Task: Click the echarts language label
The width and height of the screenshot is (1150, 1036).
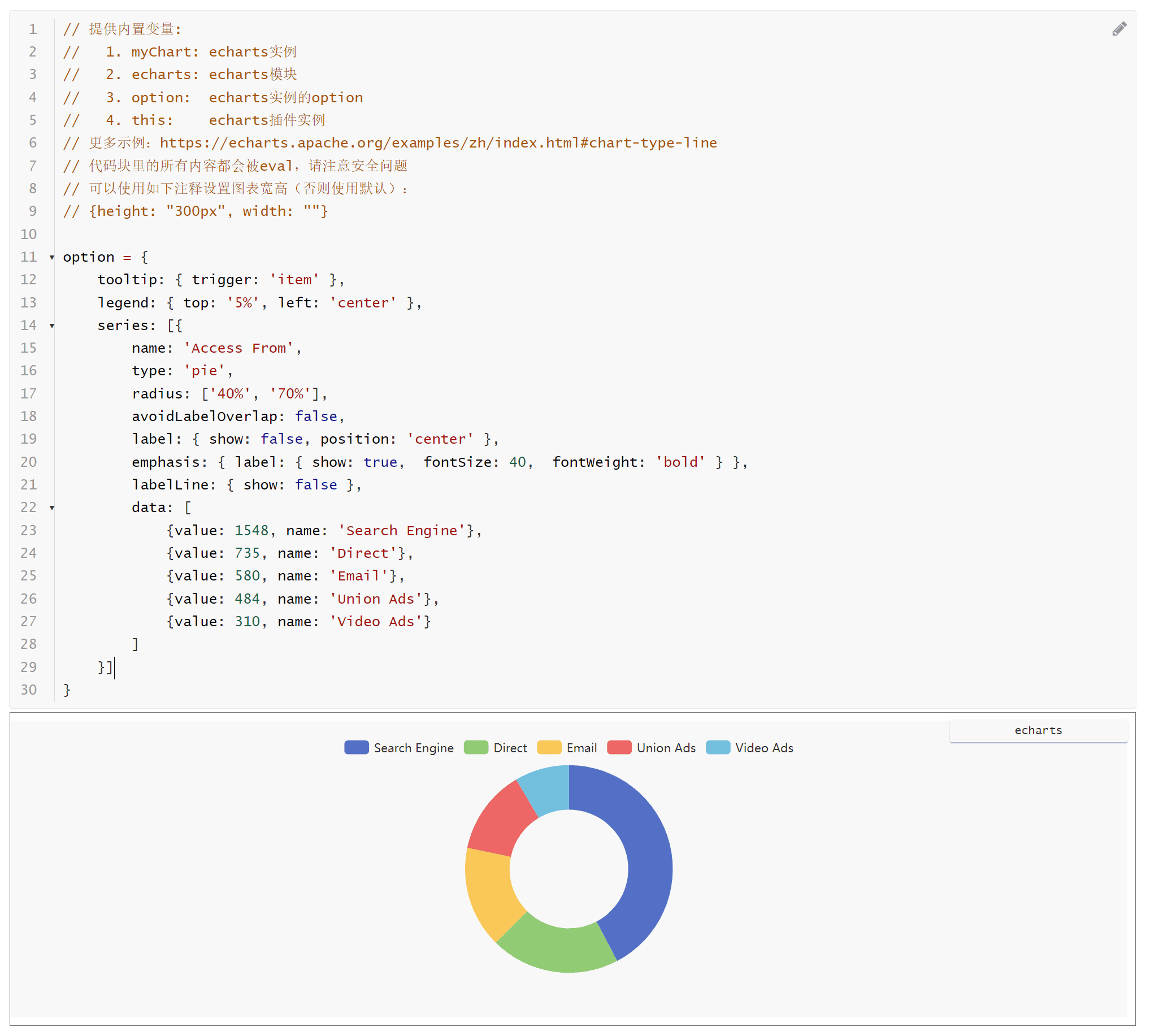Action: coord(1038,730)
